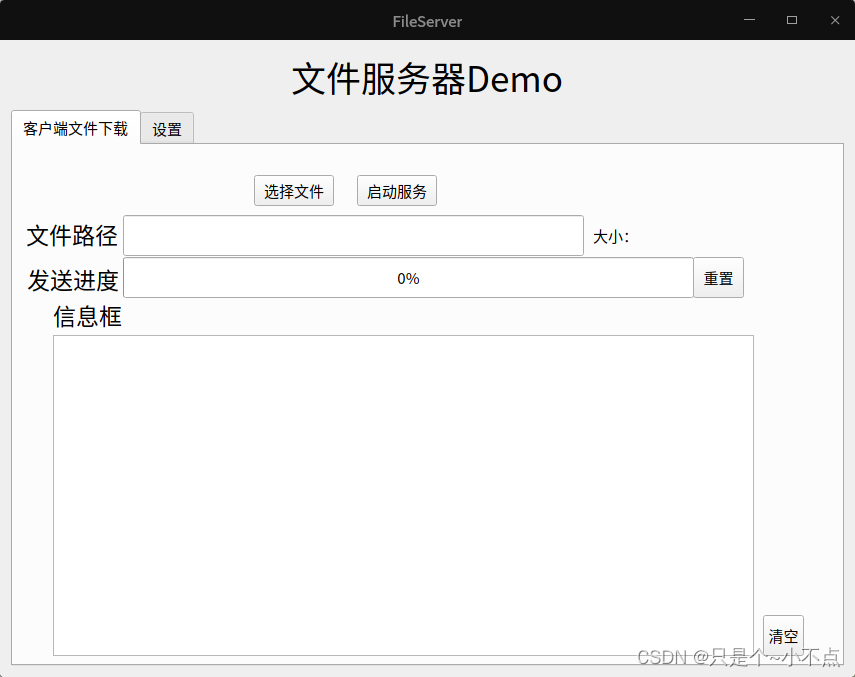Screen dimensions: 855x677
Task: Clear the info box with 清空 button
Action: (x=783, y=635)
